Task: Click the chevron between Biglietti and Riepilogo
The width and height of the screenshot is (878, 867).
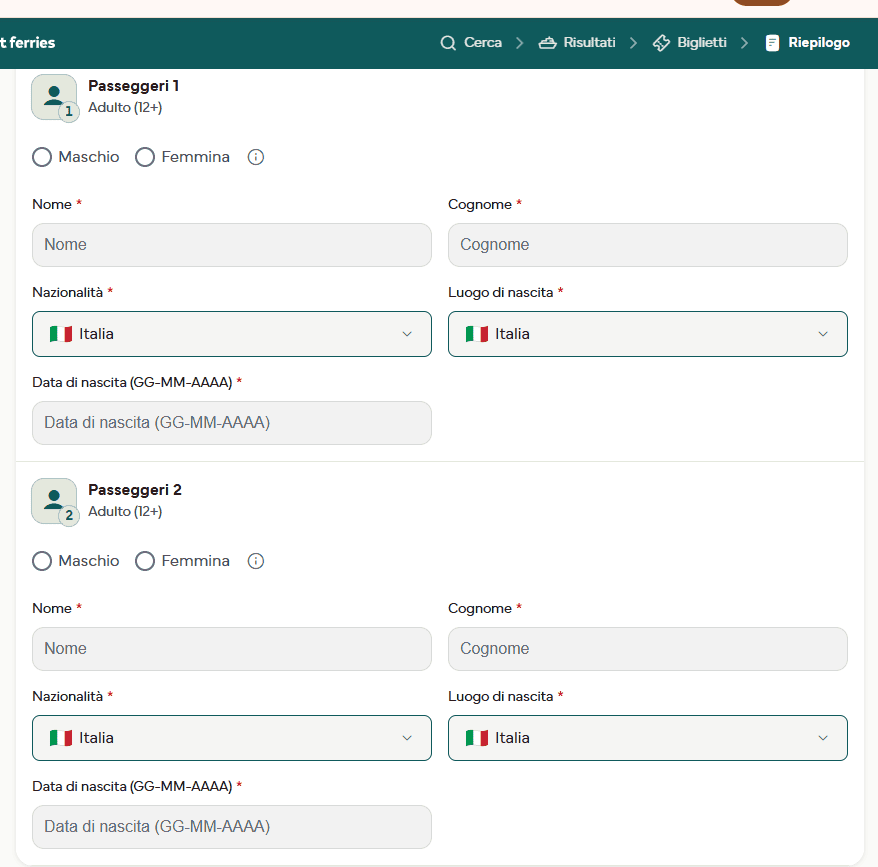Action: coord(744,43)
